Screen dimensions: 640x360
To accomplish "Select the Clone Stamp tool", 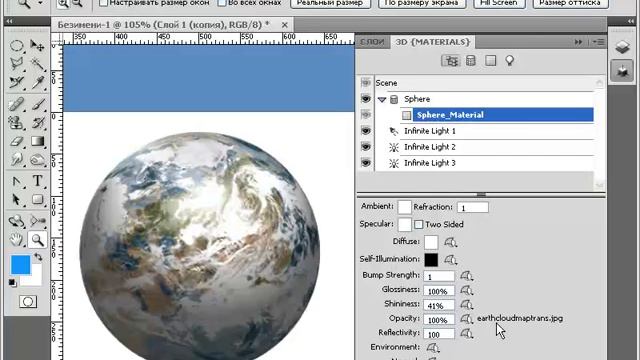I will [16, 123].
